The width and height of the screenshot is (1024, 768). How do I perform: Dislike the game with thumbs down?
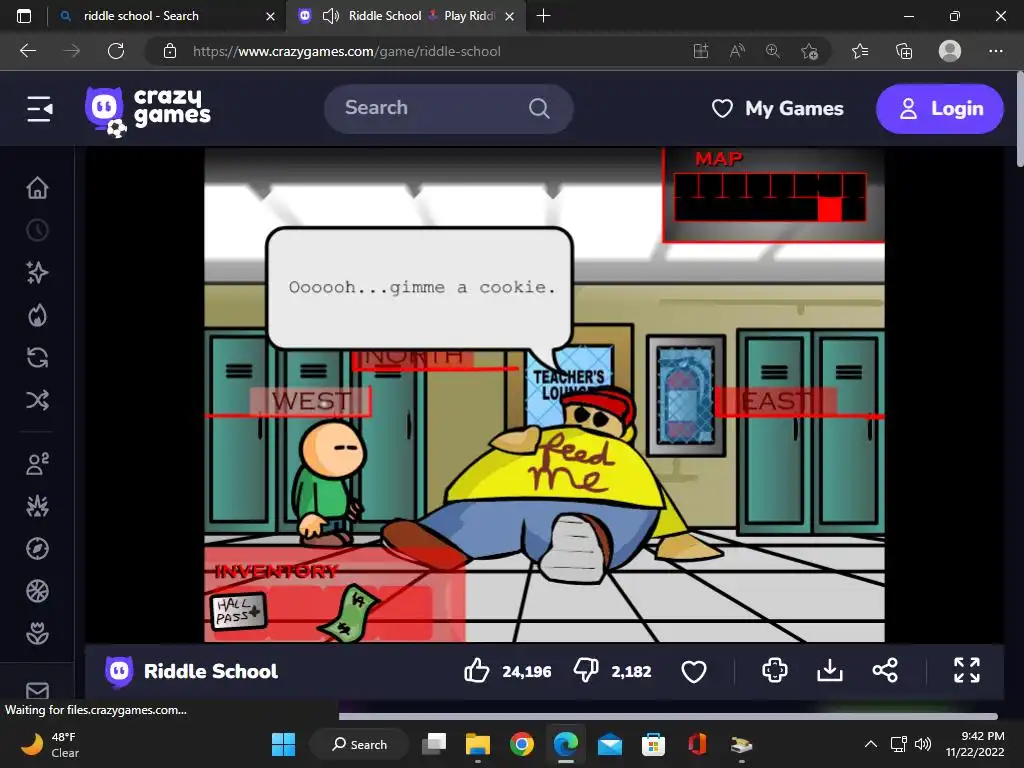pos(586,671)
